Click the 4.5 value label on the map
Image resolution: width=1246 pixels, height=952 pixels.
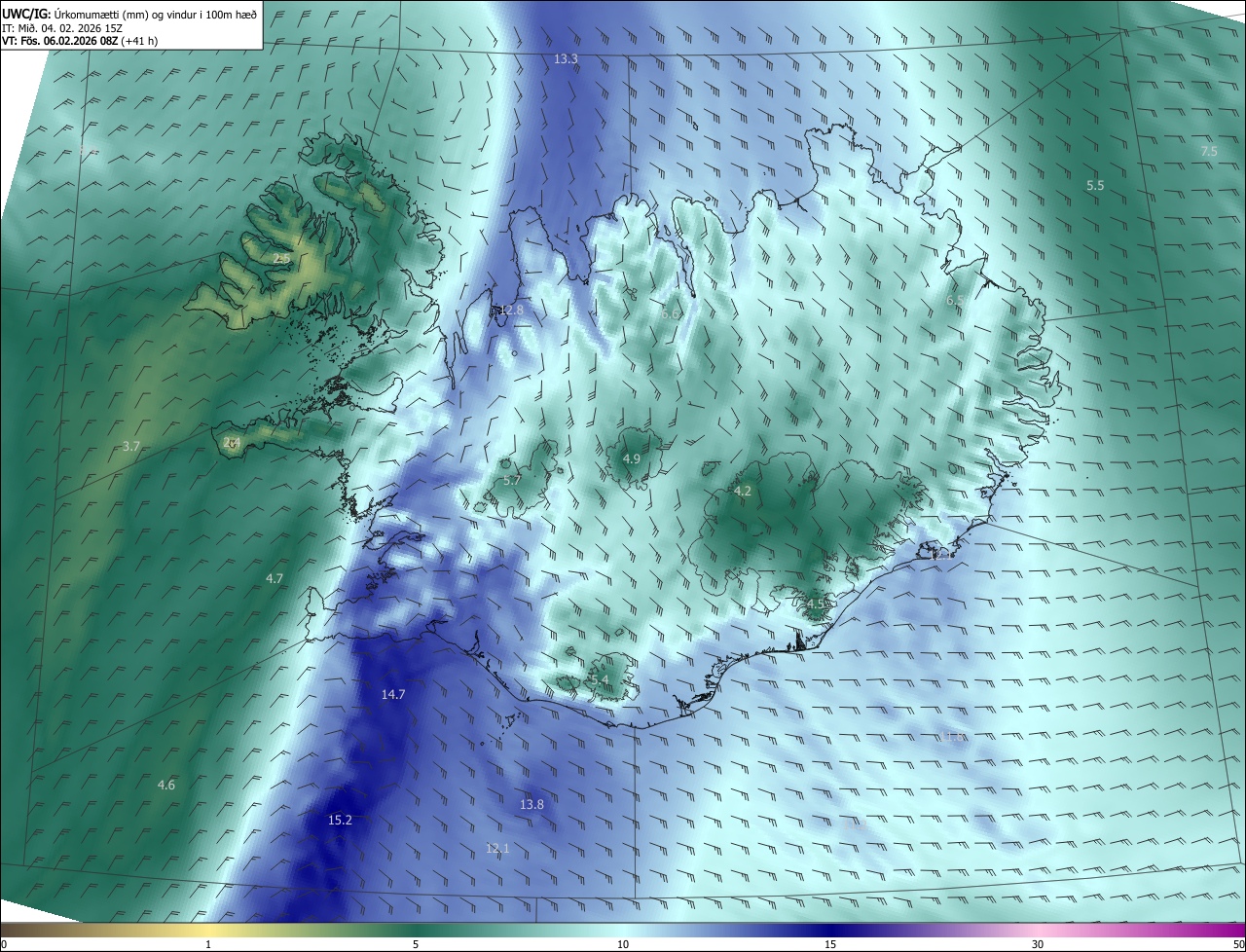(816, 604)
